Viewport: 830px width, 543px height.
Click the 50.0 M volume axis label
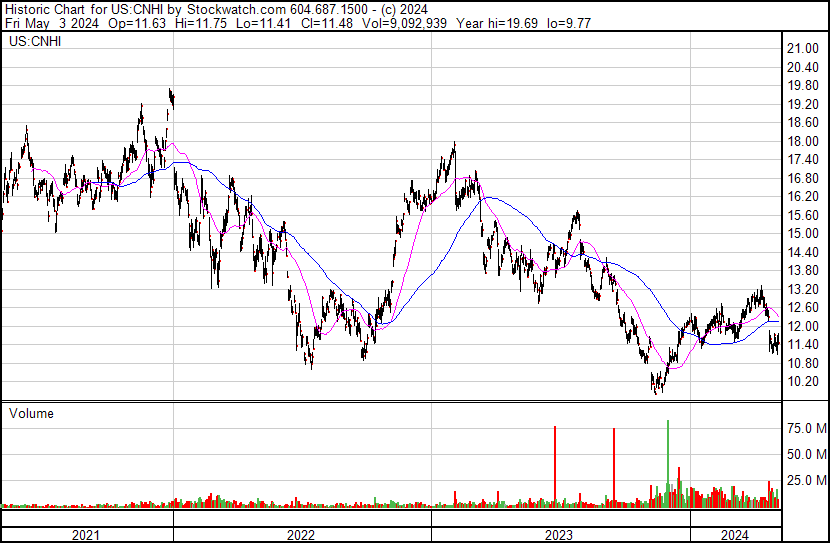[x=806, y=454]
